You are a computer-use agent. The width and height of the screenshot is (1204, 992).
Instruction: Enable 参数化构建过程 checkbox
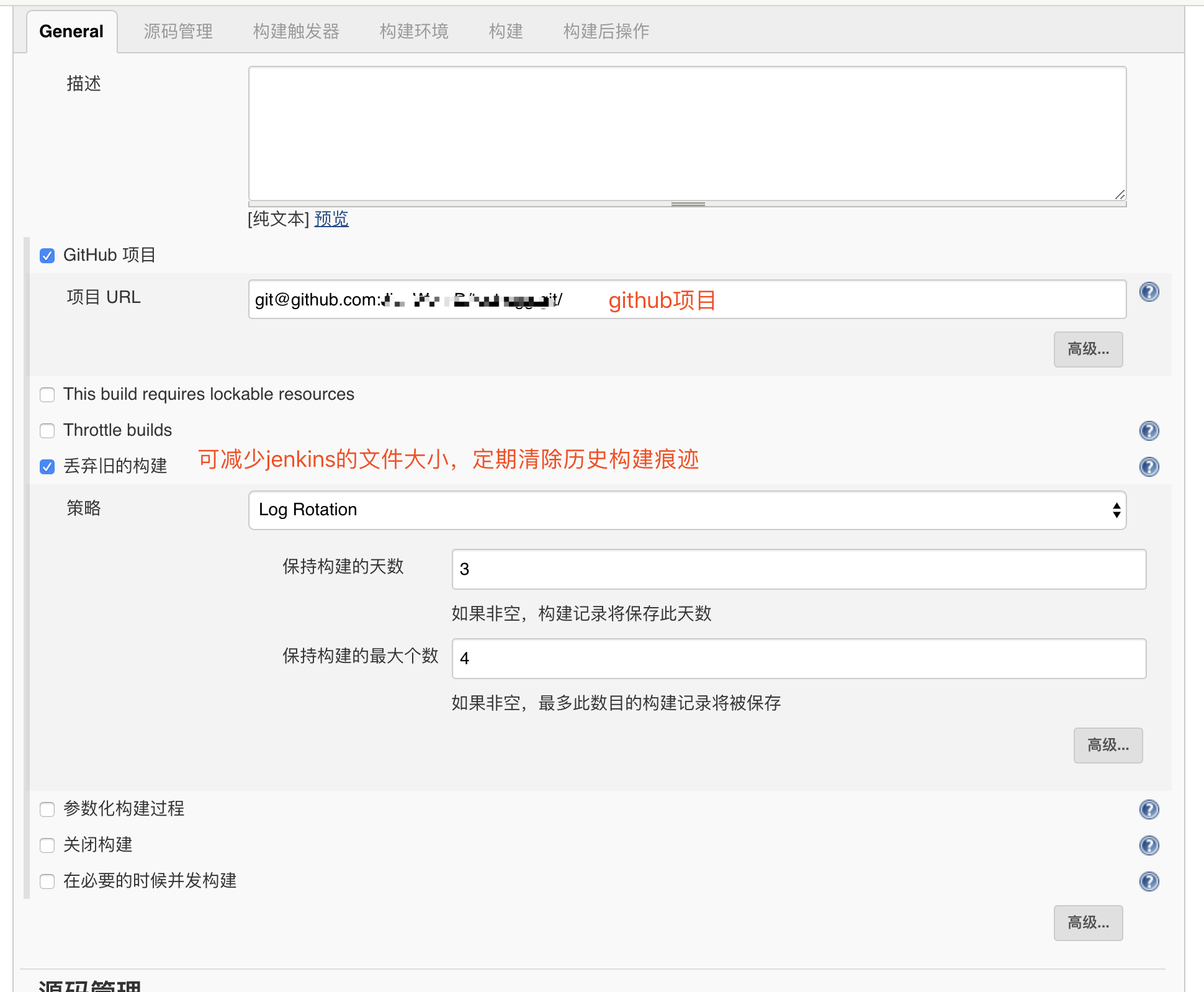pos(47,809)
